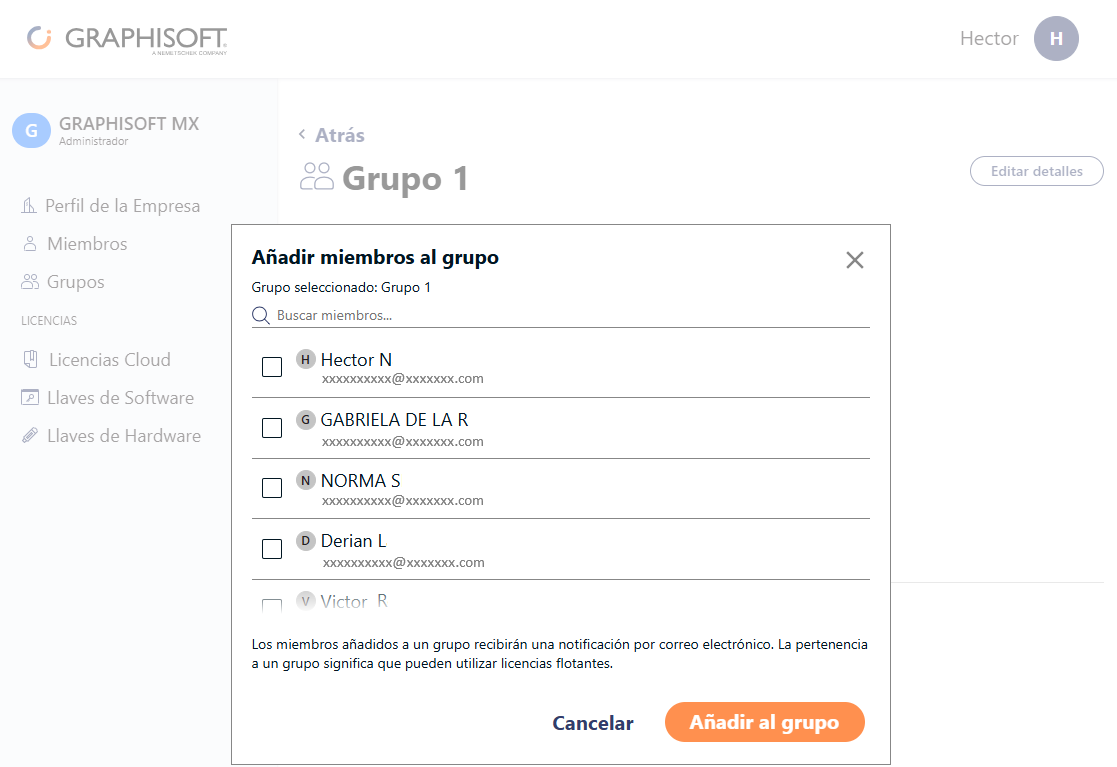Click the magnifier search icon in dialog
This screenshot has height=767, width=1117.
point(261,315)
